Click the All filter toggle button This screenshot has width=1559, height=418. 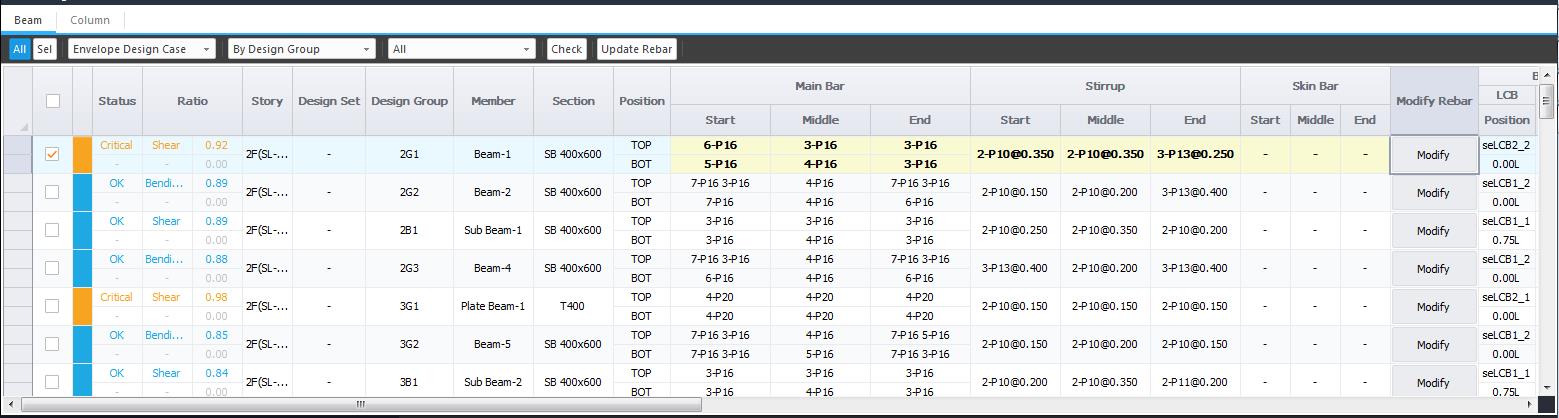click(19, 49)
